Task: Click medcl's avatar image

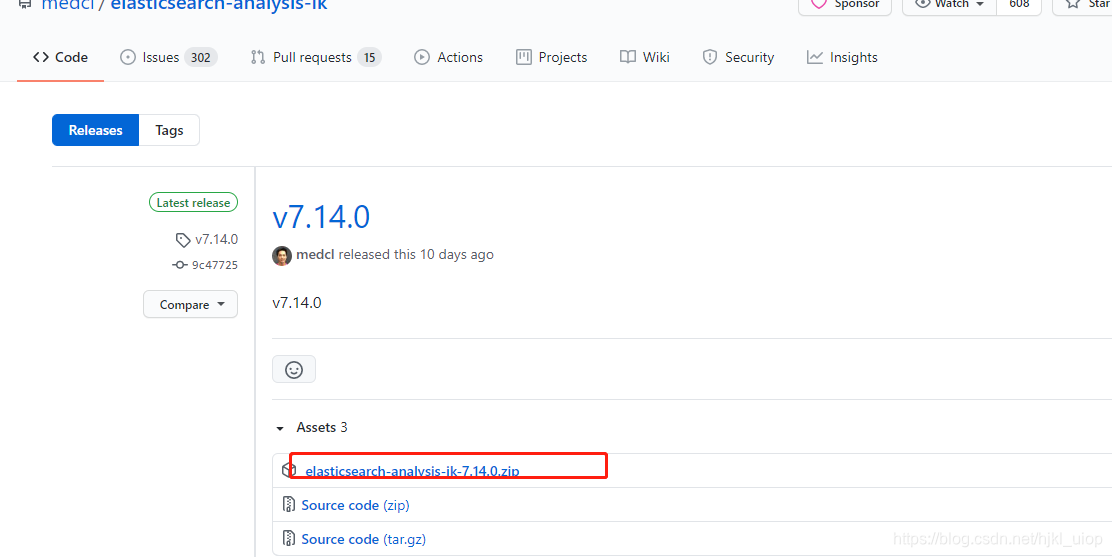Action: 282,255
